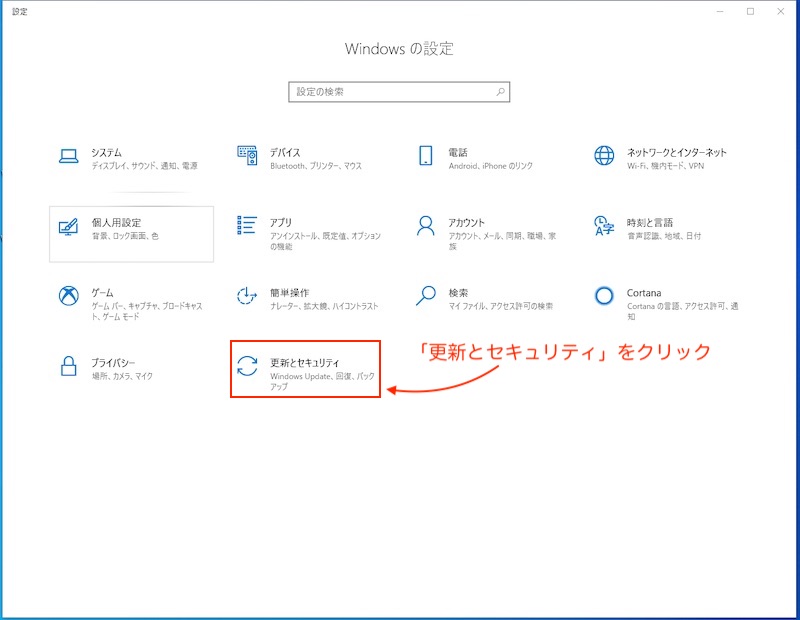The width and height of the screenshot is (800, 620).
Task: Click the text 'アンインストール、既定値、オプションの機能'
Action: [x=326, y=241]
